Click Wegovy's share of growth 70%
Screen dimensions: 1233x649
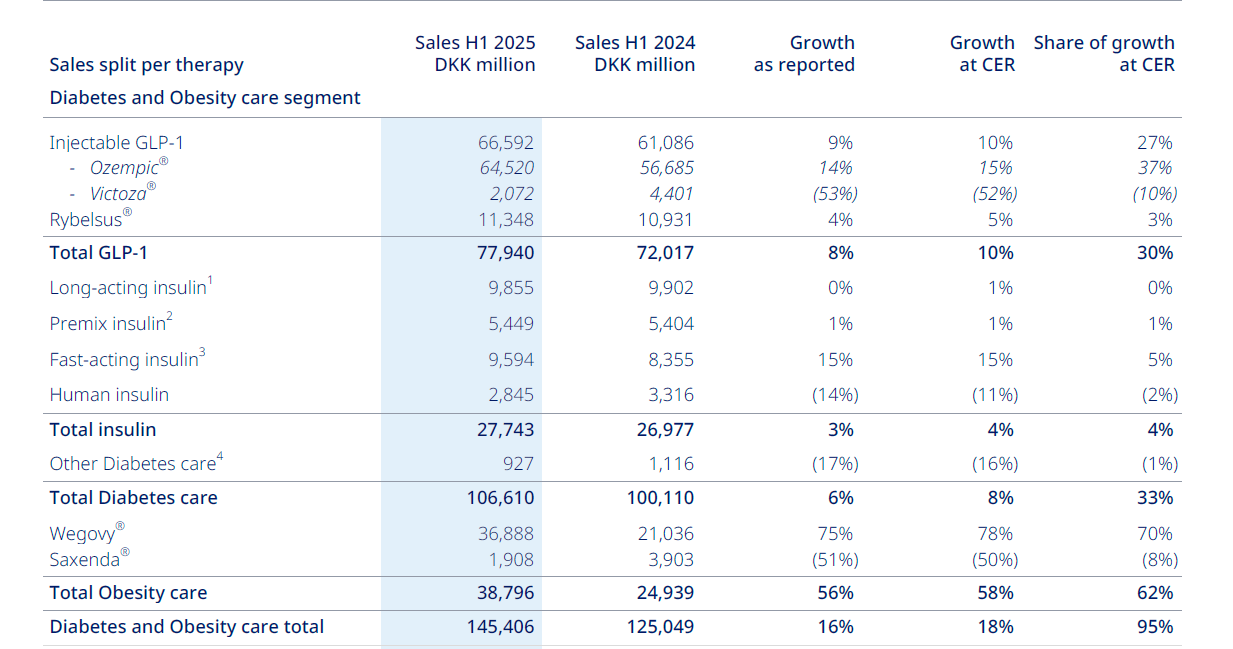click(1155, 535)
